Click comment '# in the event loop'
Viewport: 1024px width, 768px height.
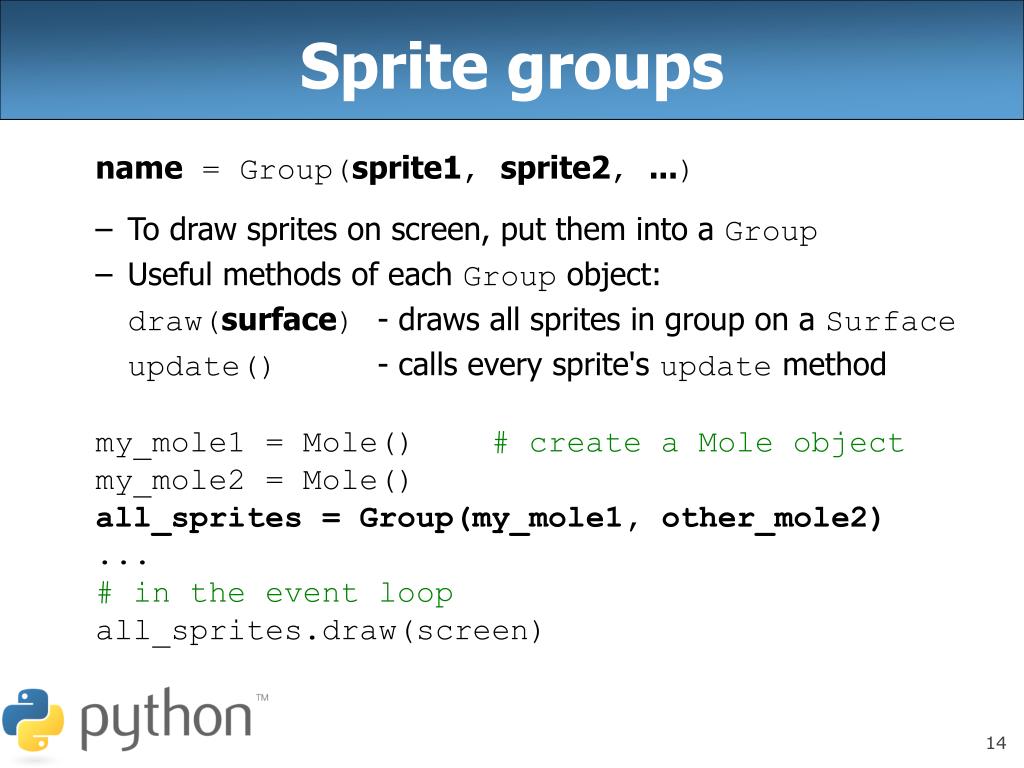tap(275, 594)
